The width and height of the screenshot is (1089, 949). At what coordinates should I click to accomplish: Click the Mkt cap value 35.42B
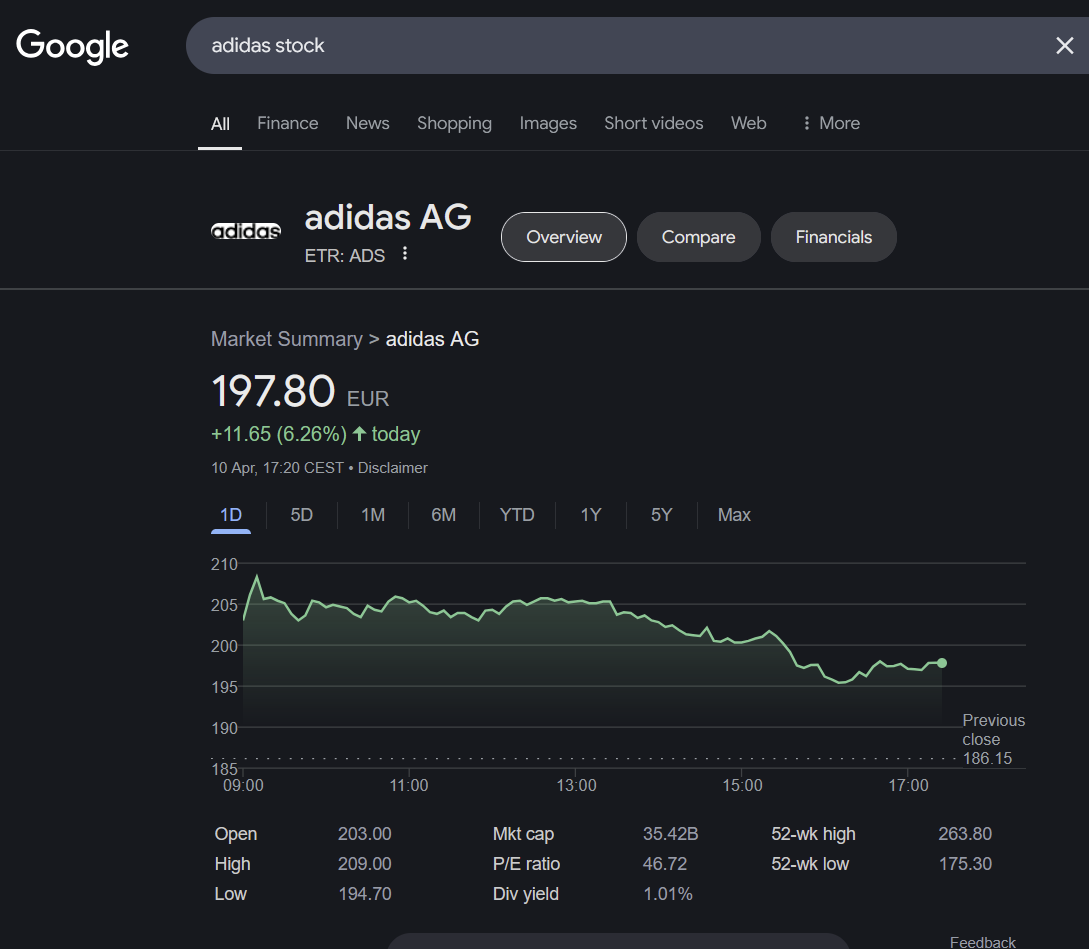tap(670, 834)
